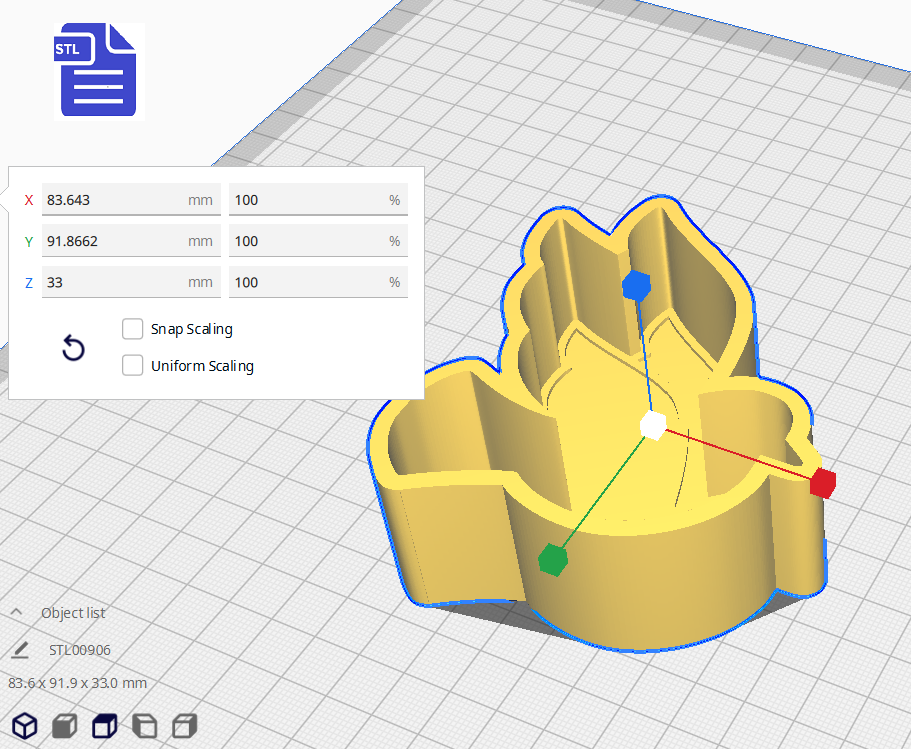Switch to front view icon

pos(65,725)
